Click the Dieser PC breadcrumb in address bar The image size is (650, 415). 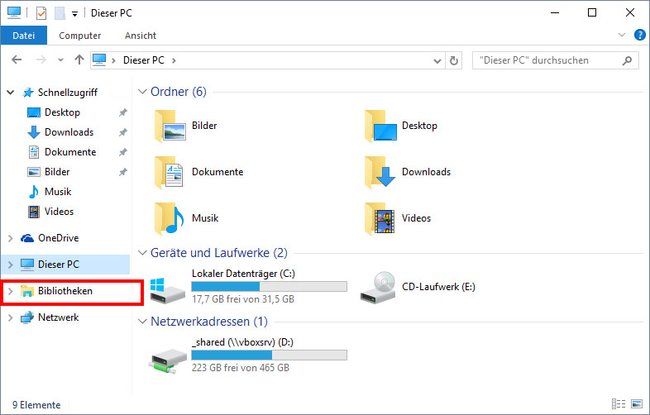[143, 61]
